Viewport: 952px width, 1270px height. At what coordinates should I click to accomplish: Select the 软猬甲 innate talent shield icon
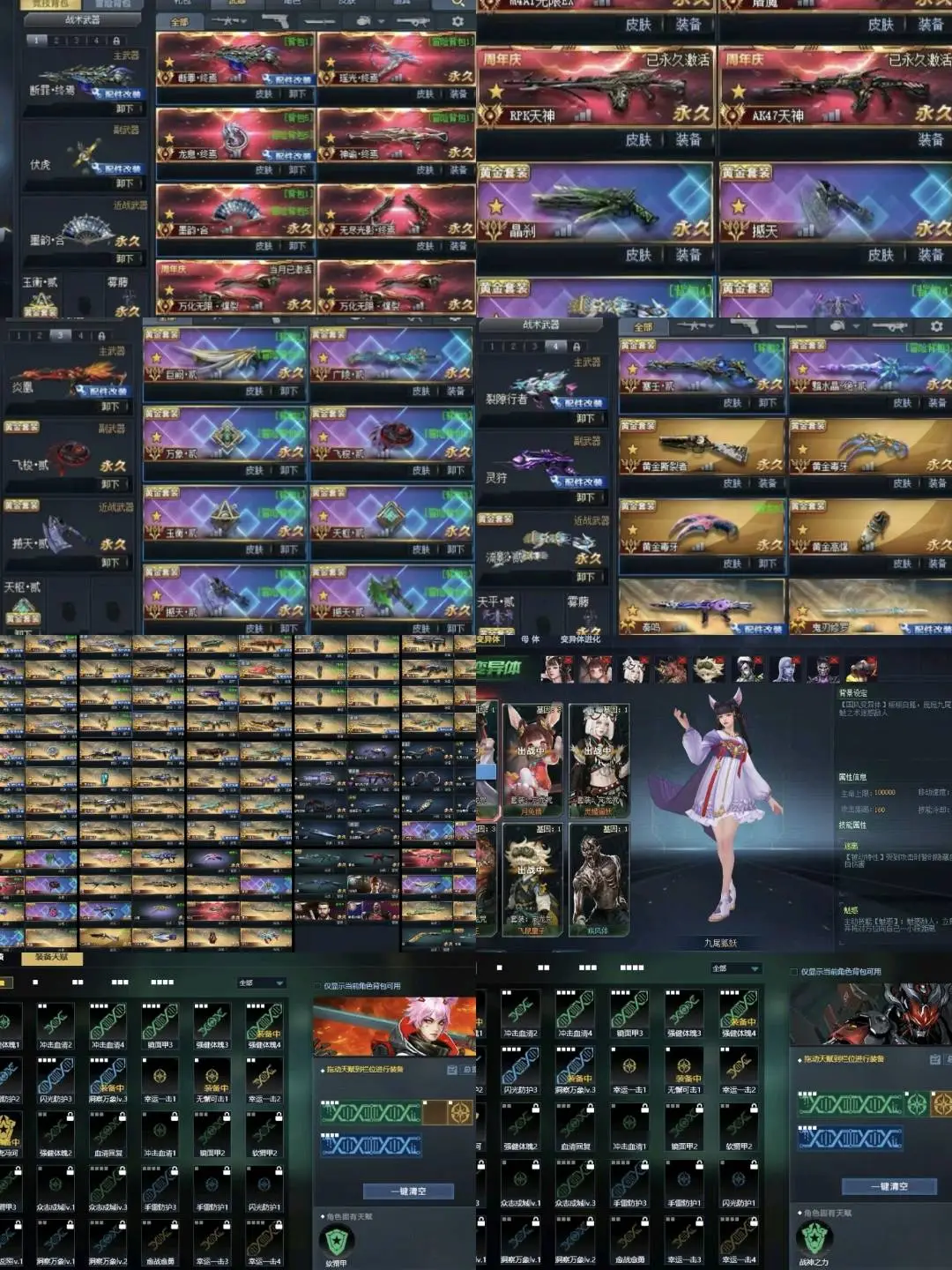(x=336, y=1241)
